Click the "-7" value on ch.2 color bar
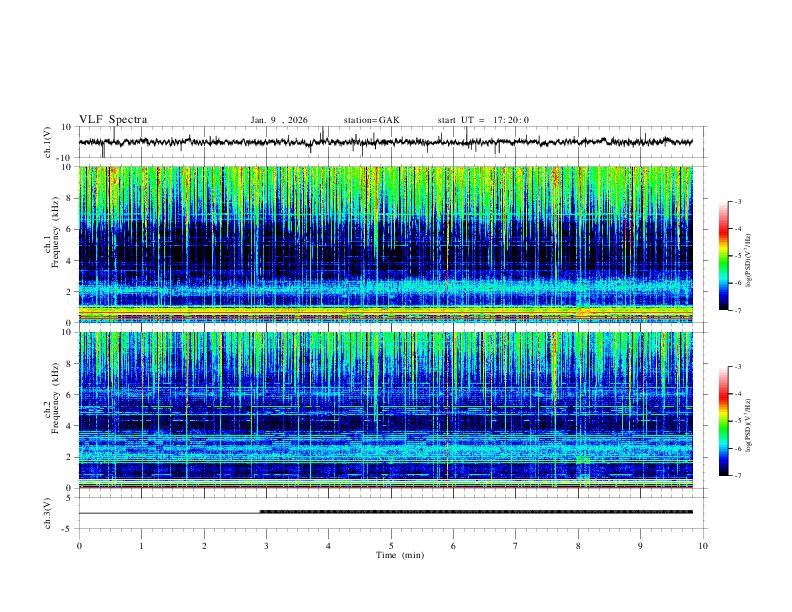Image resolution: width=792 pixels, height=612 pixels. 737,476
